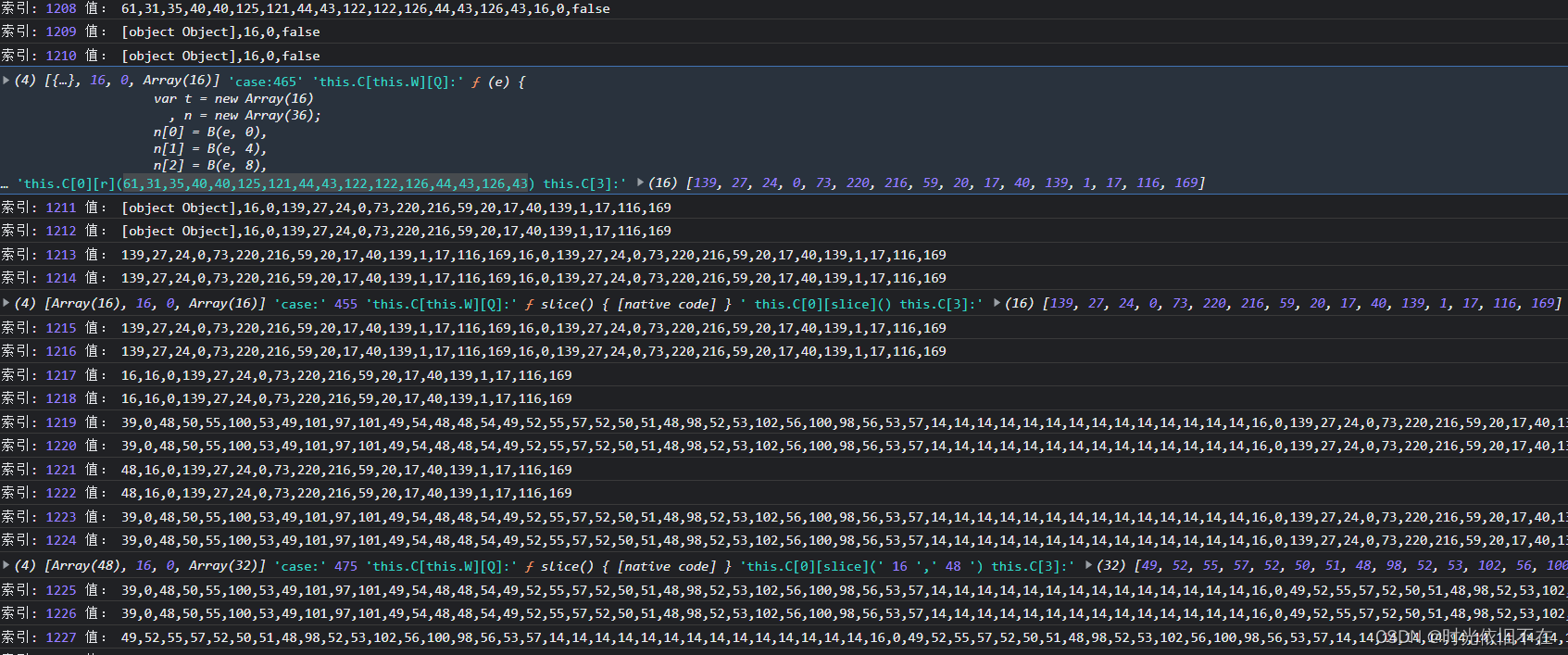Click the highlighted 61,31,35,40,40,125 argument text
Screen dimensions: 1568x655
click(326, 183)
